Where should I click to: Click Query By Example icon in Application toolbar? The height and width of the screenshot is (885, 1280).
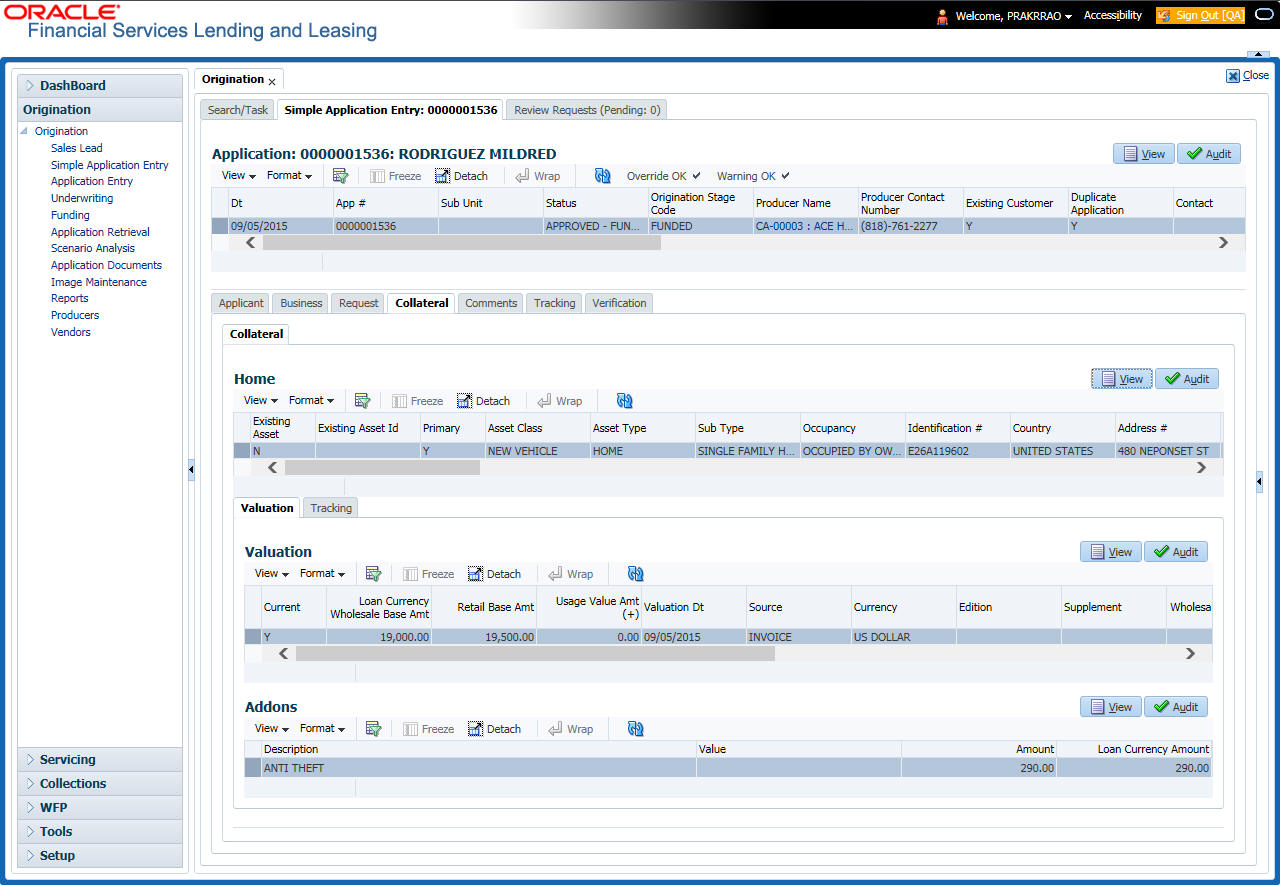[x=340, y=176]
